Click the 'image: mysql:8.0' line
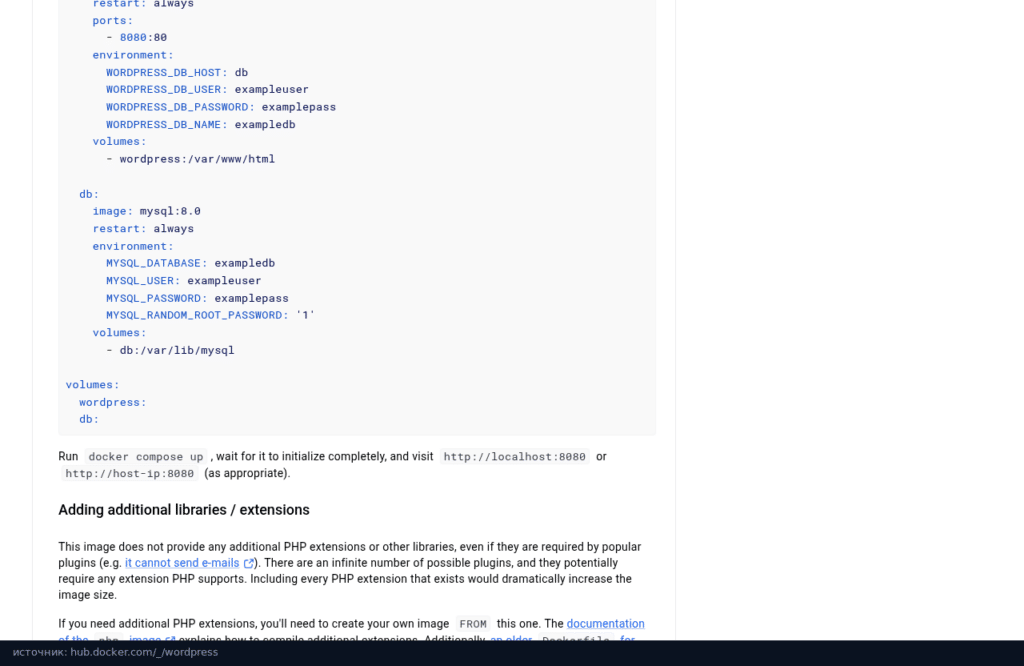The width and height of the screenshot is (1024, 666). (146, 211)
